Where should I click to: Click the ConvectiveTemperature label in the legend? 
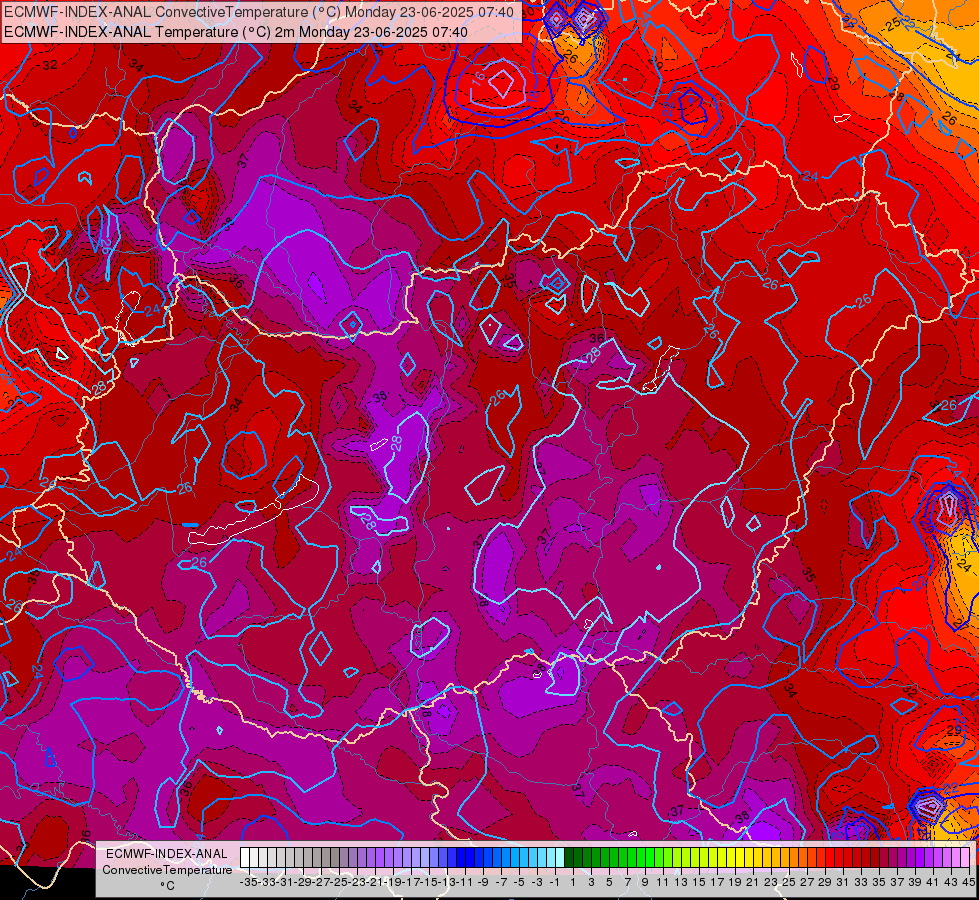click(167, 869)
